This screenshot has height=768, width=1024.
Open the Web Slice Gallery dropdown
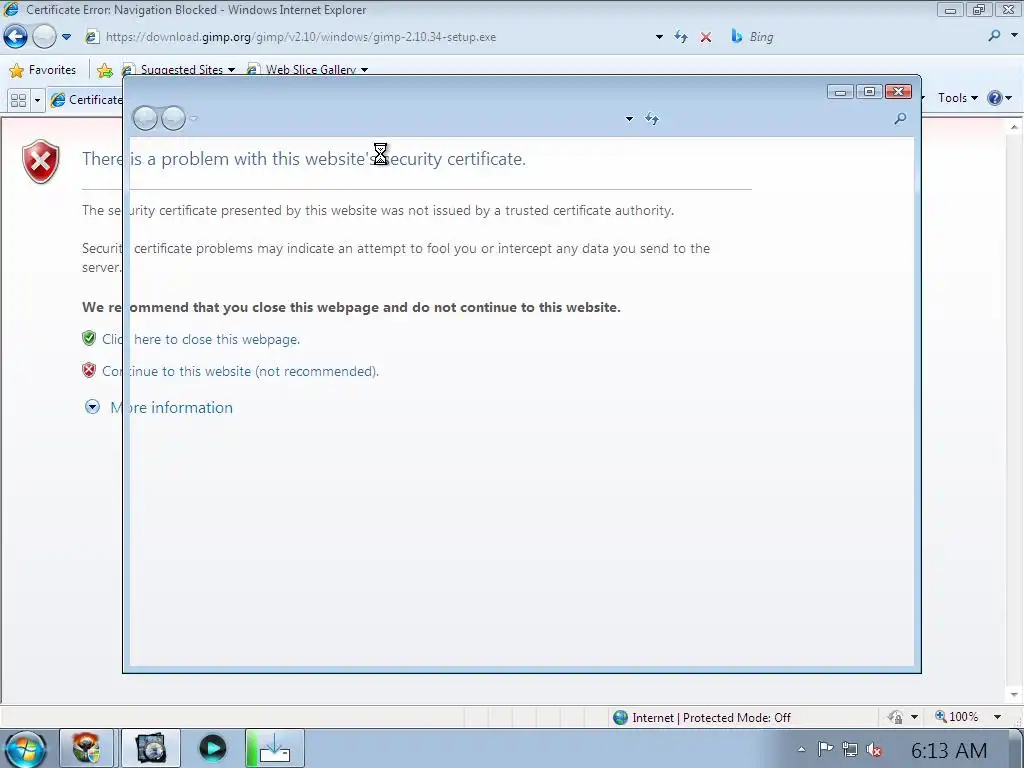[x=307, y=70]
